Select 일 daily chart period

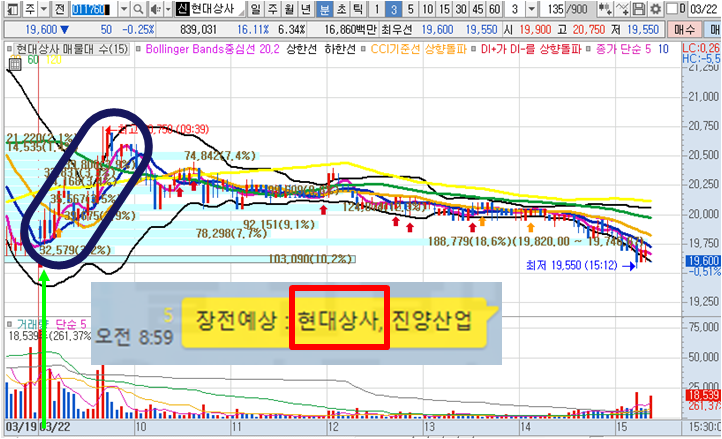click(255, 9)
